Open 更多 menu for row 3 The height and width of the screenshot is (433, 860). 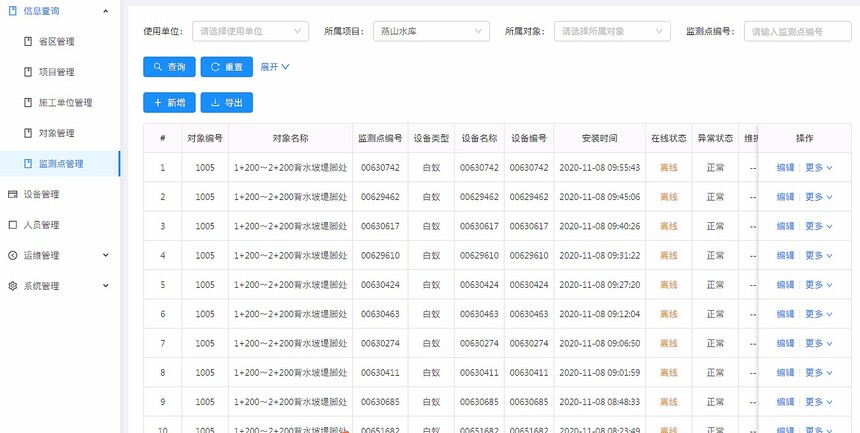818,226
